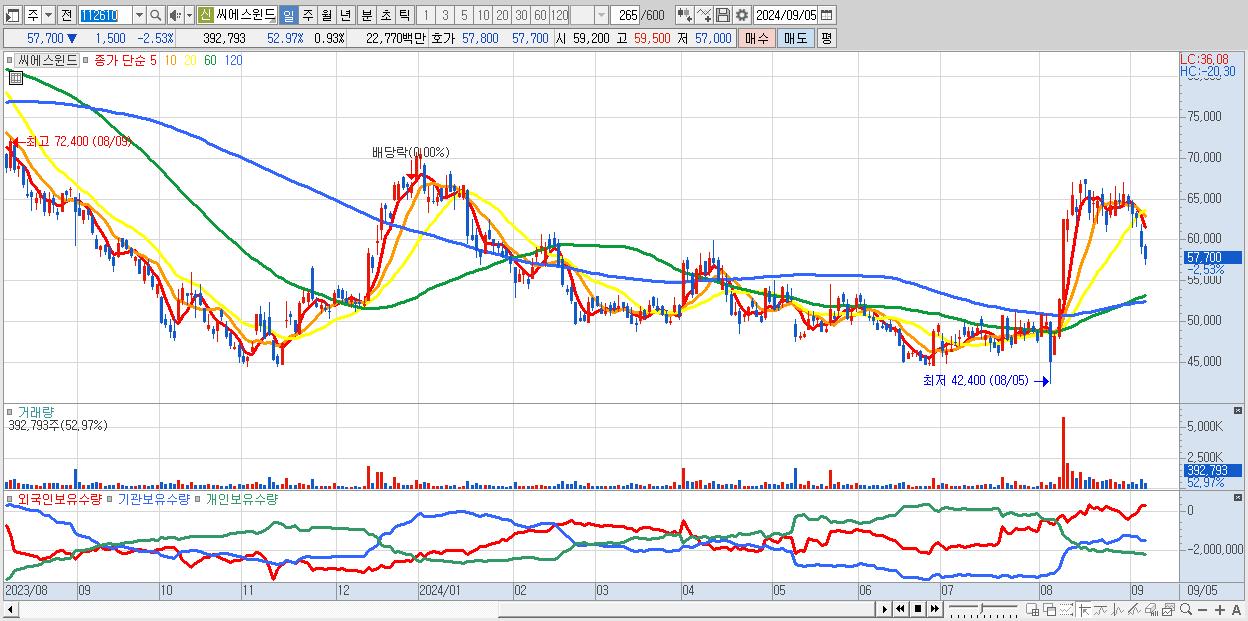
Task: Click the candle count field showing 265
Action: [x=625, y=15]
